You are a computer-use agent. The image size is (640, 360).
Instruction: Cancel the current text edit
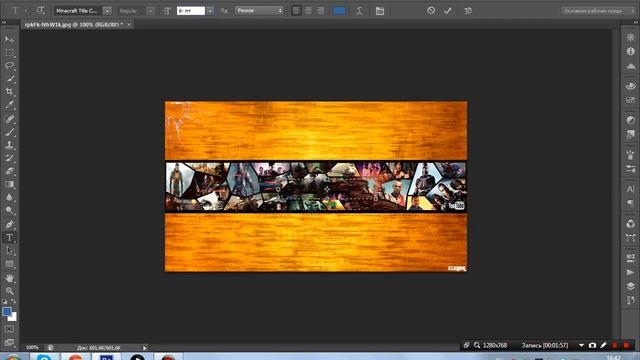[x=431, y=11]
